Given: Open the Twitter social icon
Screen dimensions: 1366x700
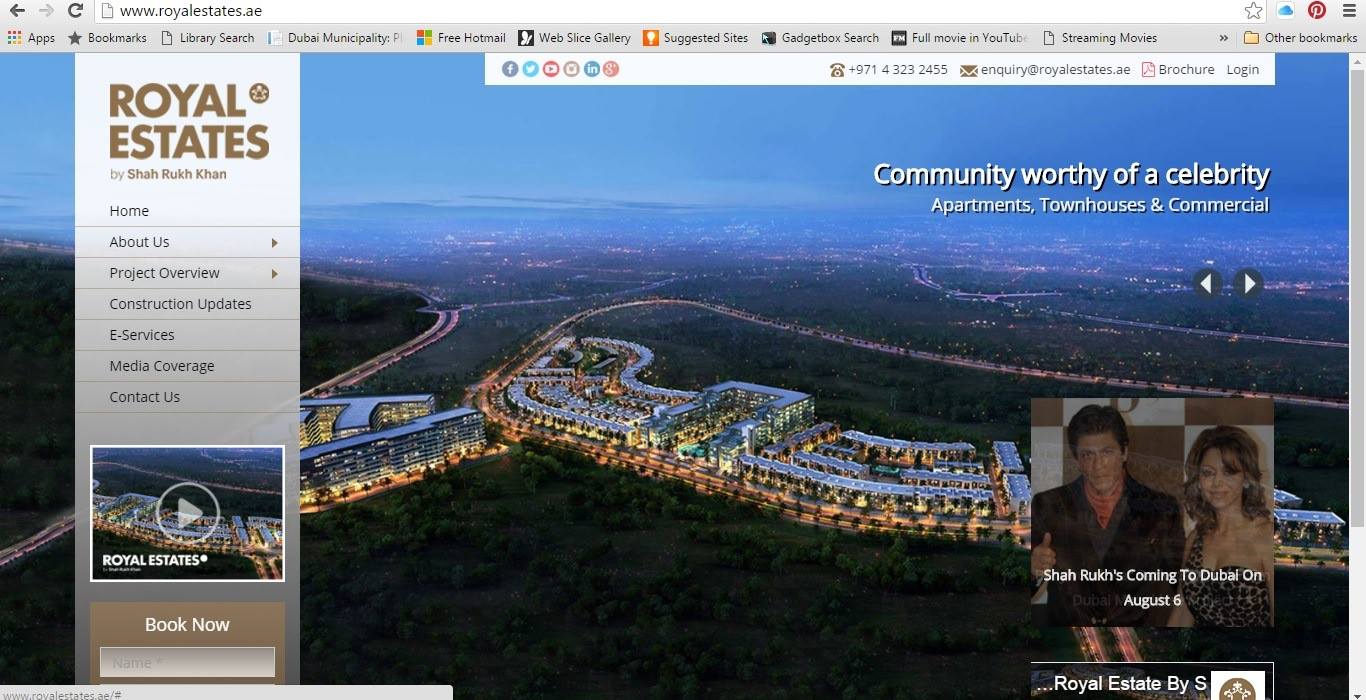Looking at the screenshot, I should (530, 69).
